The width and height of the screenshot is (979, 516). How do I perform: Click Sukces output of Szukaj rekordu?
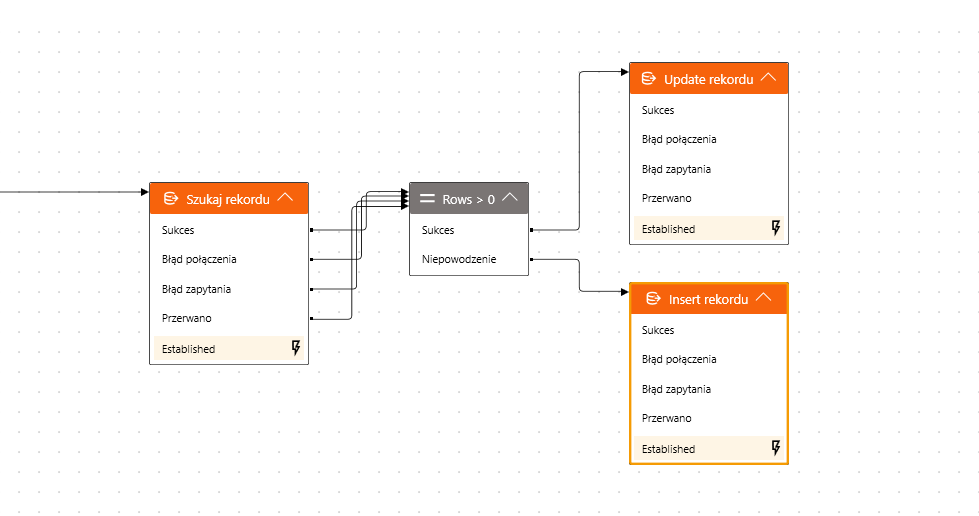click(178, 230)
